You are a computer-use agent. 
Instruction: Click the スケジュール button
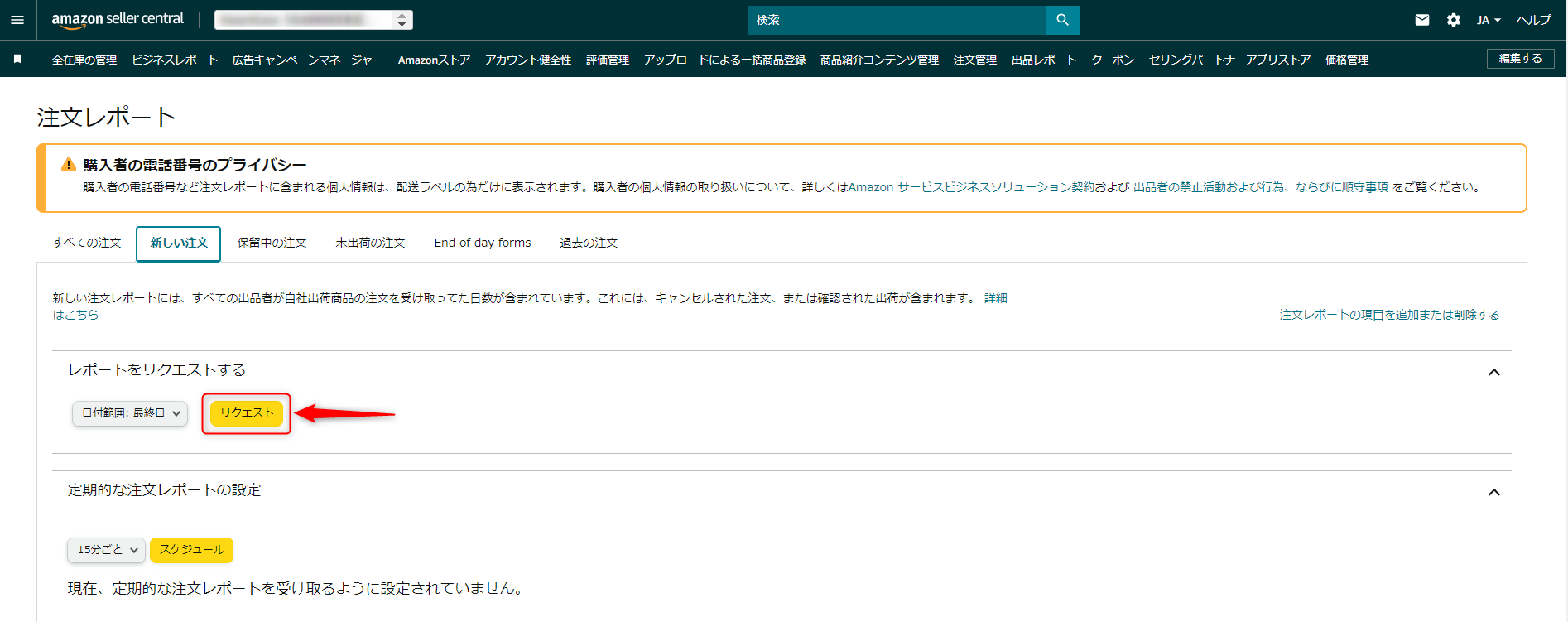coord(192,550)
